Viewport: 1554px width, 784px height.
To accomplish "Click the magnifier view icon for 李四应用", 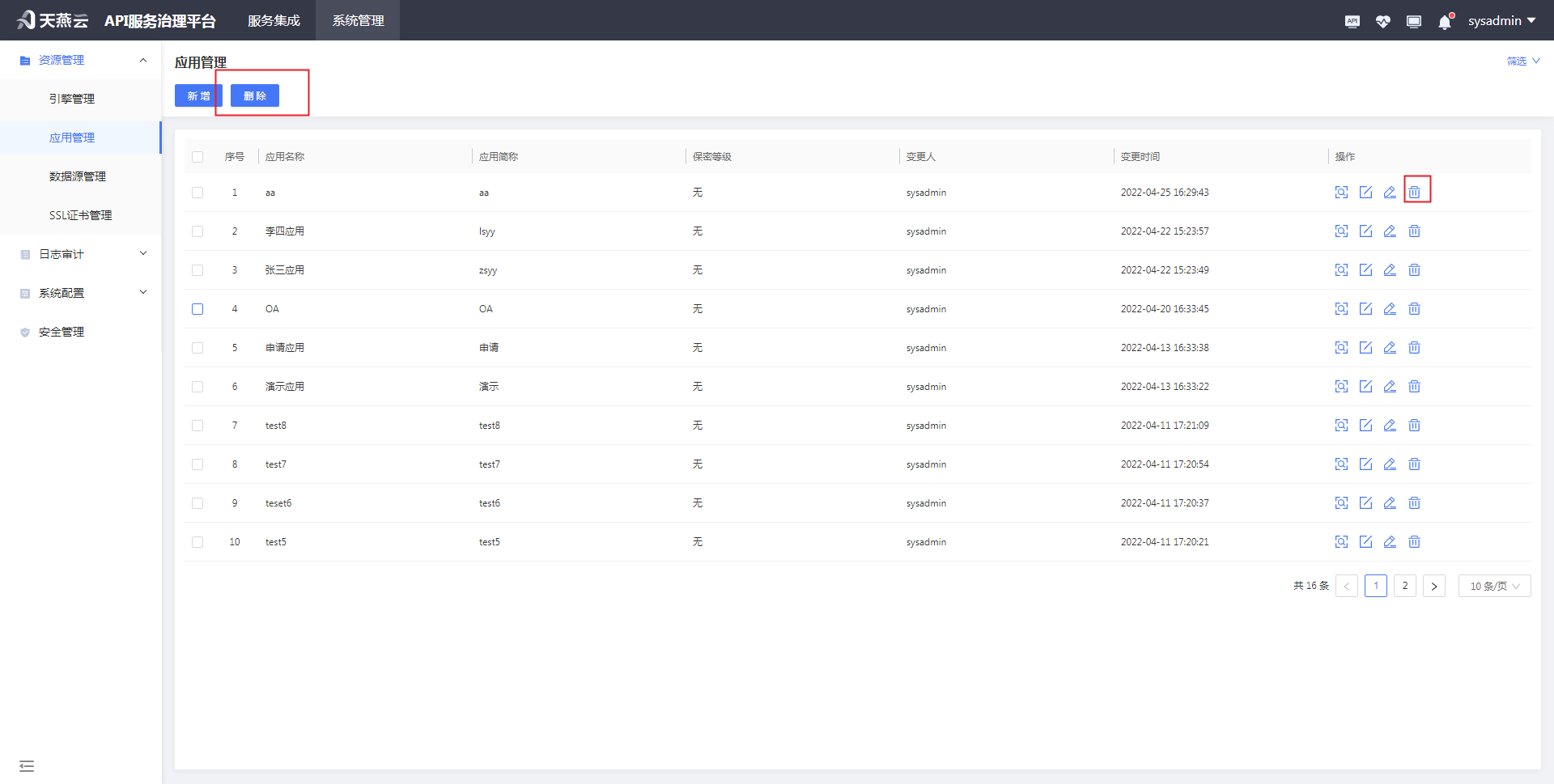I will click(x=1341, y=231).
